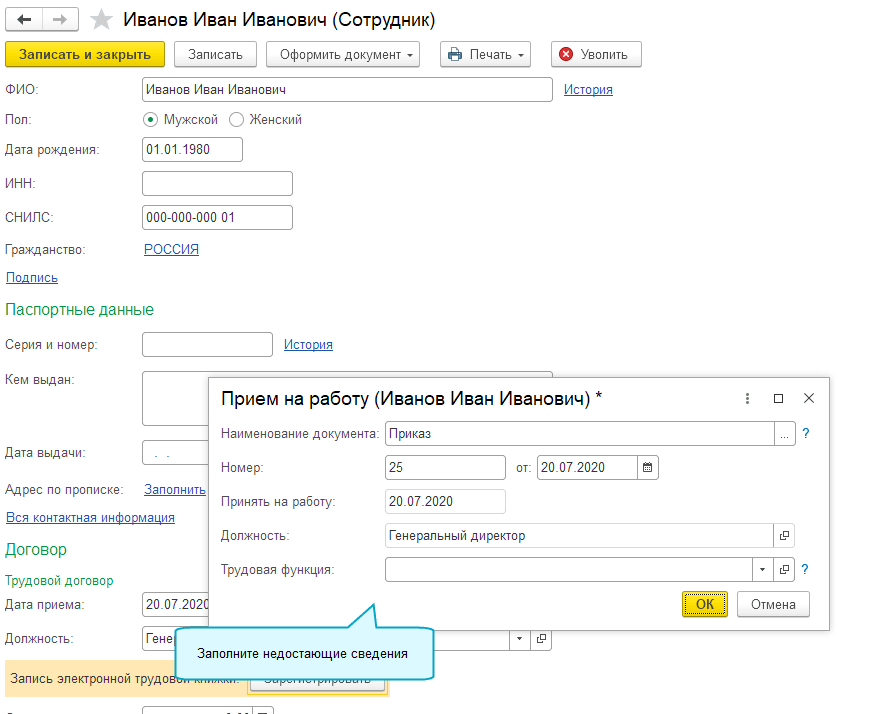This screenshot has width=871, height=714.
Task: Click help question mark near Наименование документа
Action: click(x=805, y=433)
